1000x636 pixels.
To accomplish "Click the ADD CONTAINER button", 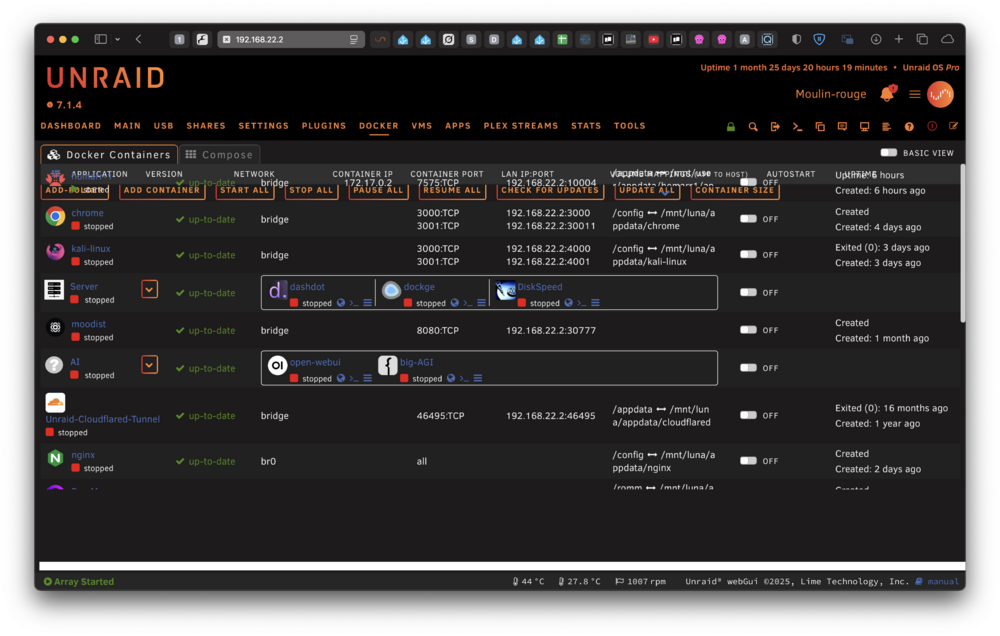I will point(161,190).
